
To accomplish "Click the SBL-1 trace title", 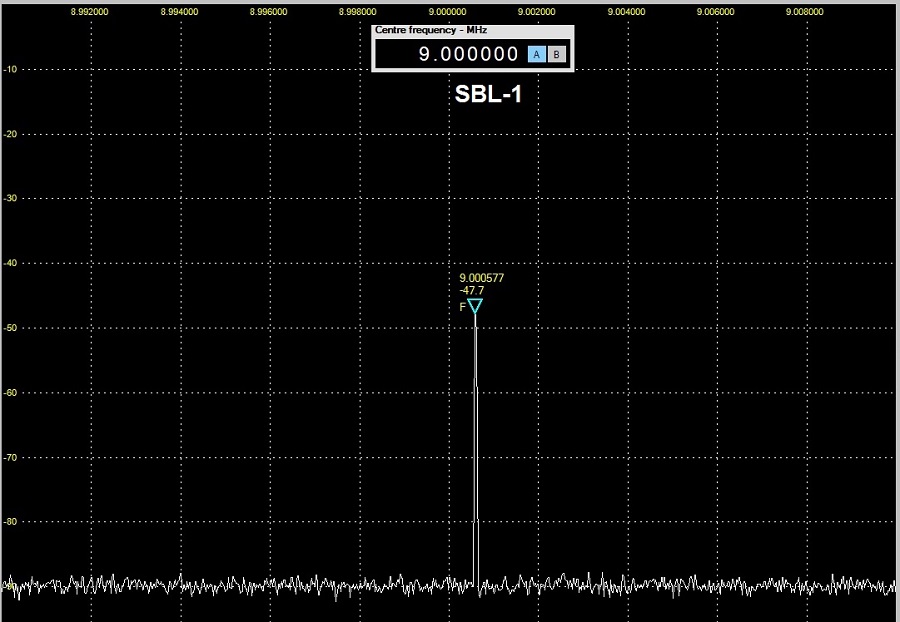I will pos(488,95).
